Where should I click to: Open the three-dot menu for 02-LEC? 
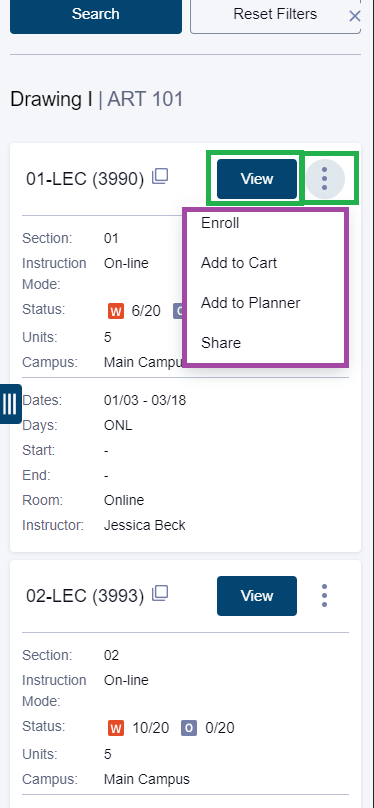(325, 596)
